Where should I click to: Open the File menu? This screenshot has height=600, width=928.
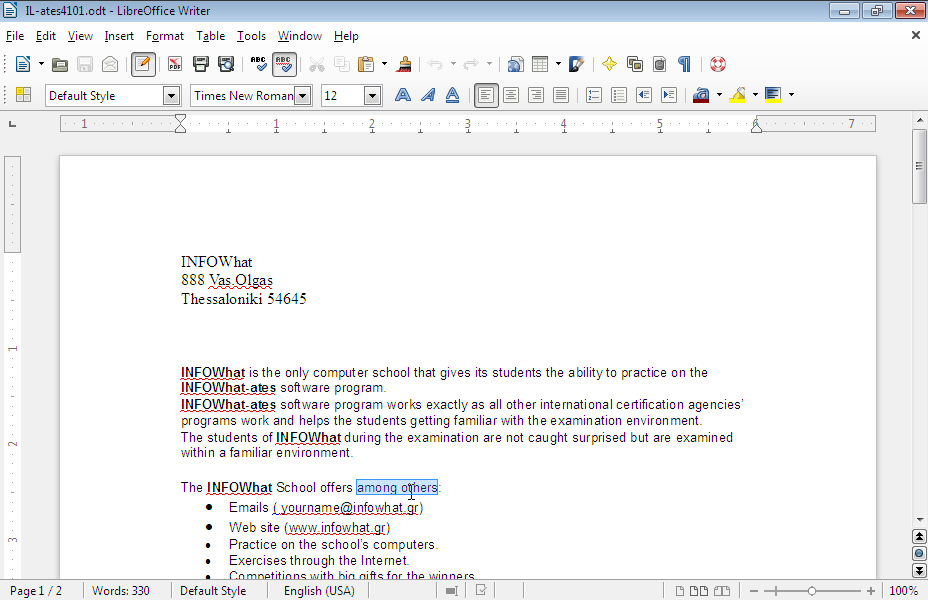coord(15,36)
